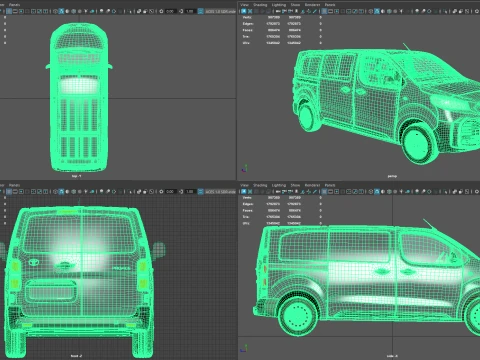The image size is (480, 360).
Task: Open ACES view transform dropdown in front view
Action: (x=220, y=192)
